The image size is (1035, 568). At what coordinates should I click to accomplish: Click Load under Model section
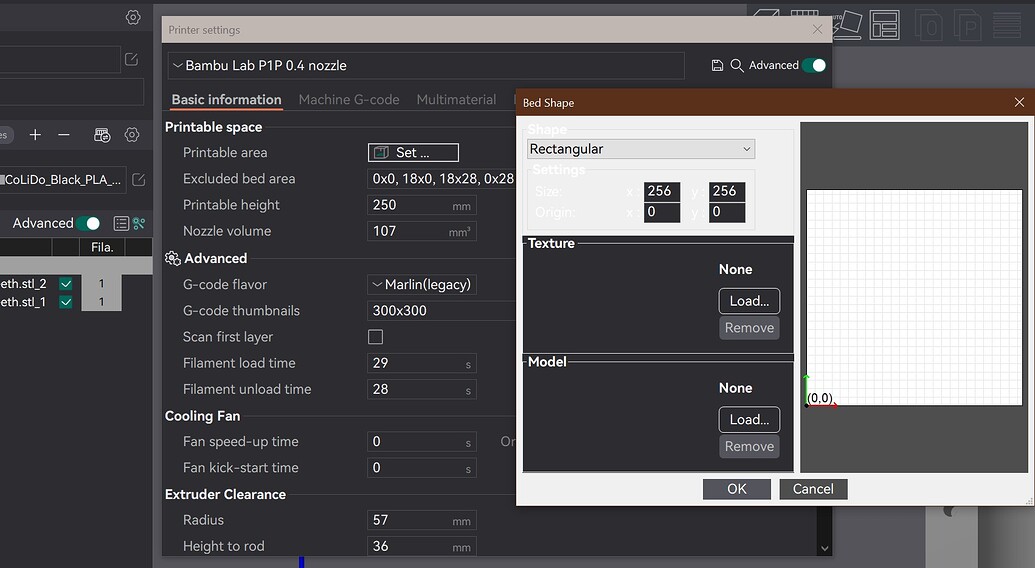[749, 420]
